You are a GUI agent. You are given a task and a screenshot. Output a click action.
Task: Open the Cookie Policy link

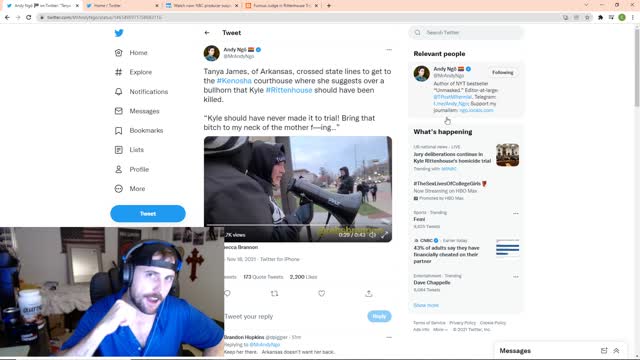493,323
